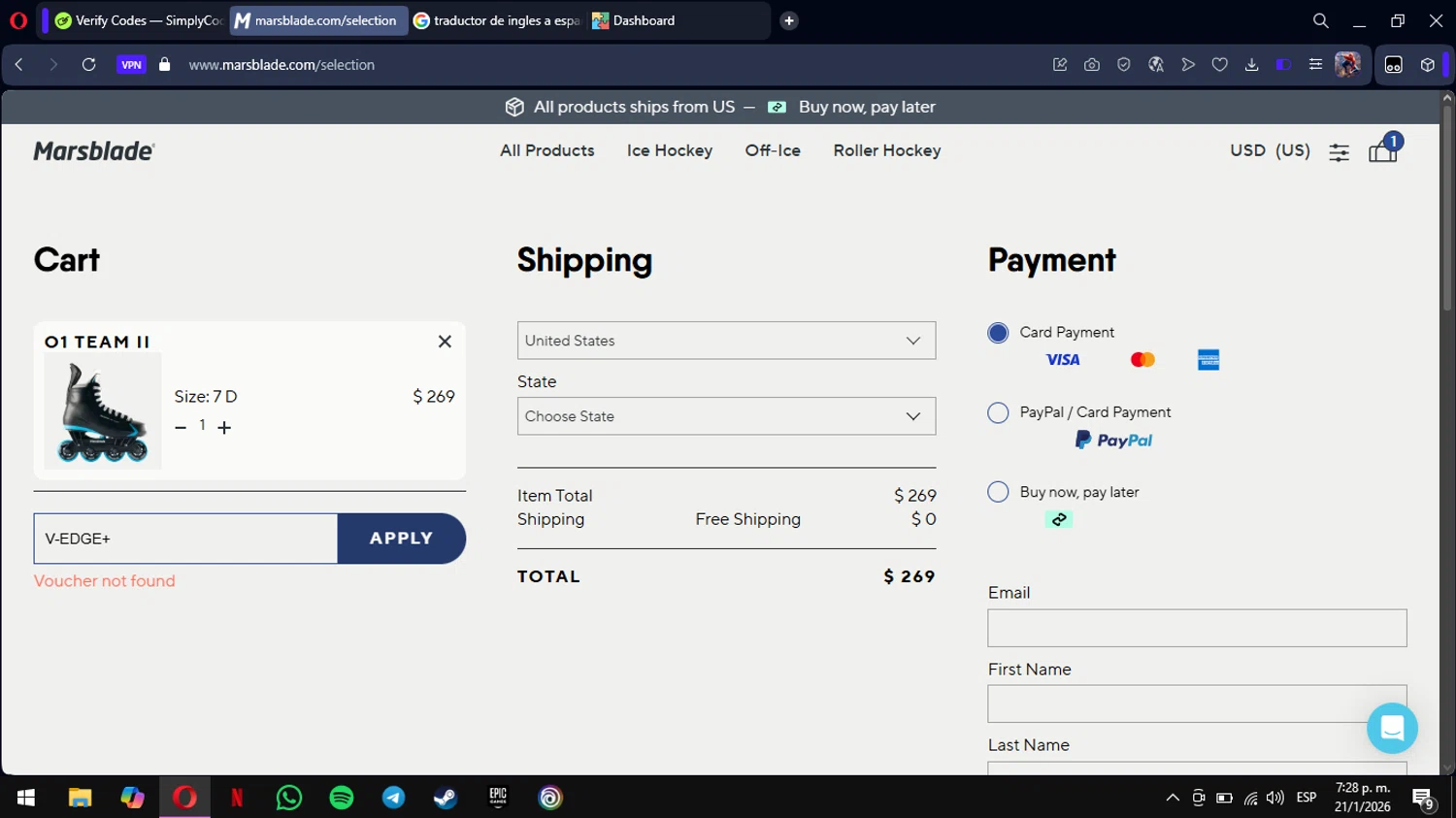Click the voucher code input field

pos(185,539)
